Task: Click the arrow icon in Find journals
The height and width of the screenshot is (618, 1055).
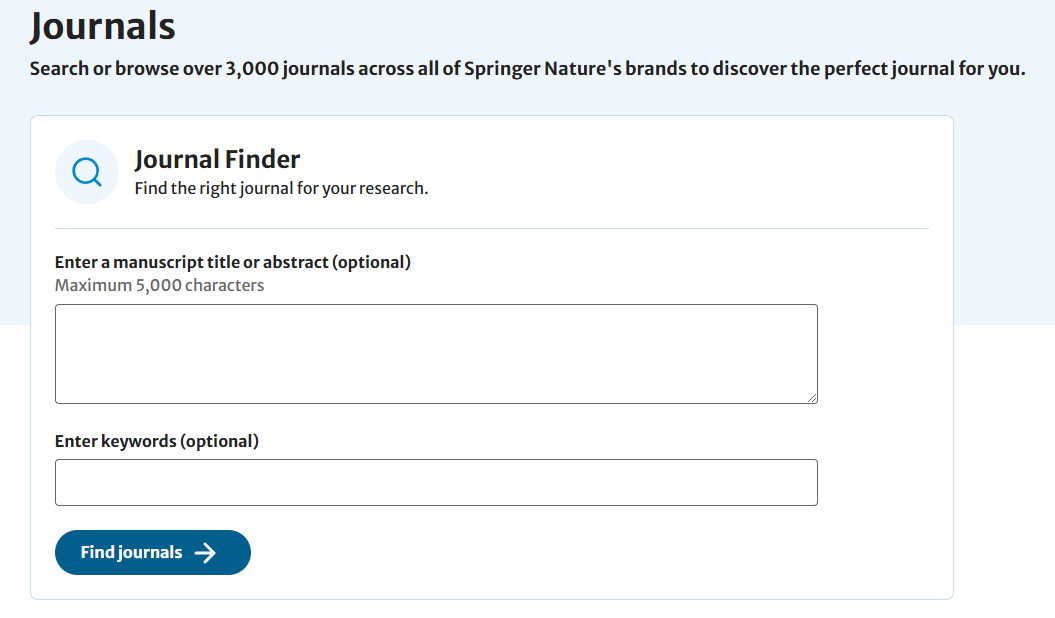Action: point(205,553)
